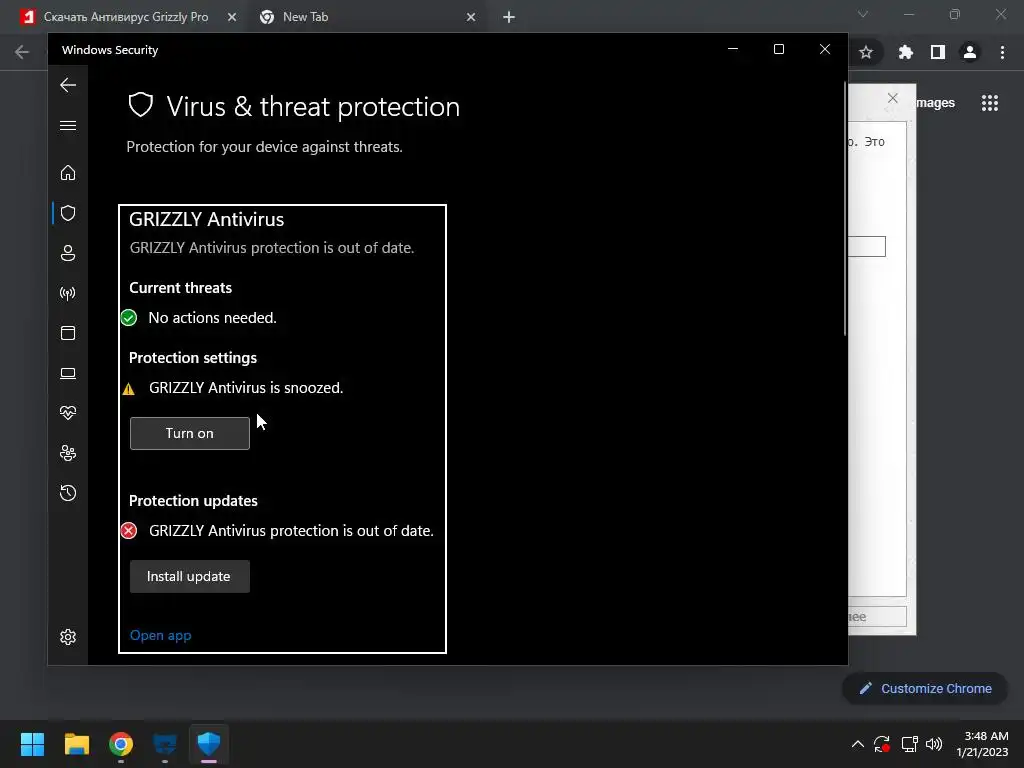
Task: Click the Windows Security scrollbar
Action: tap(845, 209)
